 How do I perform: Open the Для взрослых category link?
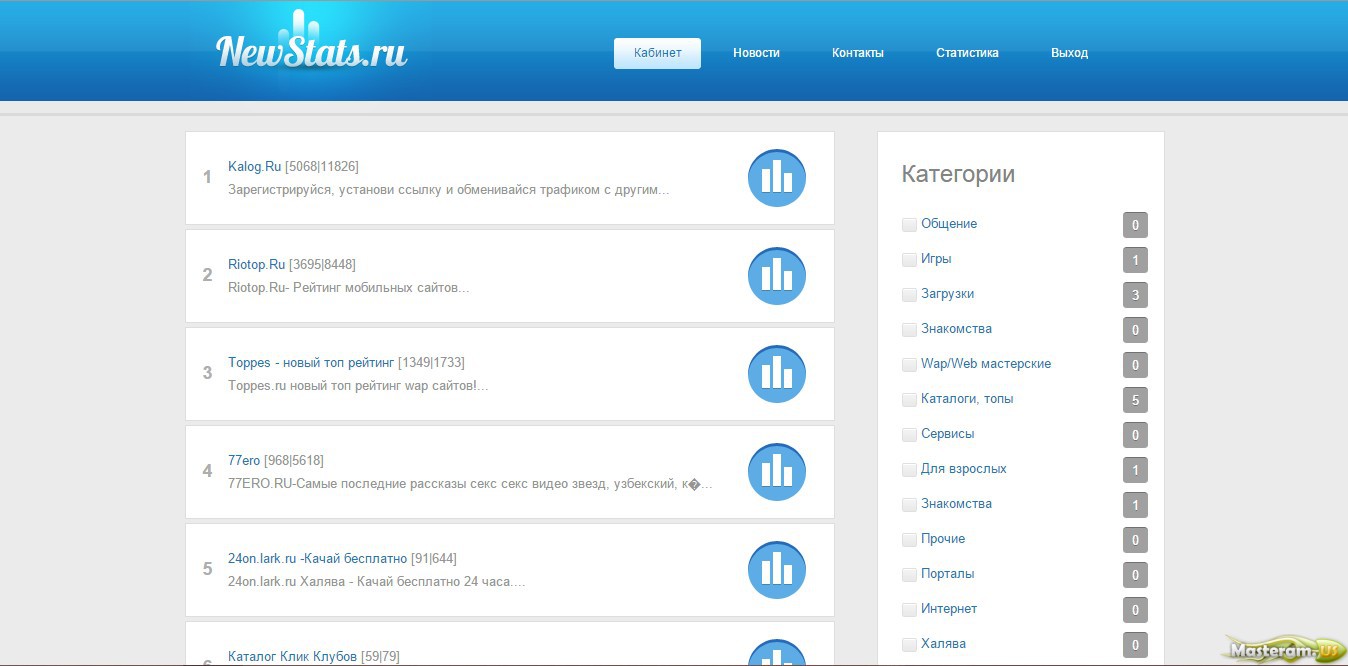point(964,469)
